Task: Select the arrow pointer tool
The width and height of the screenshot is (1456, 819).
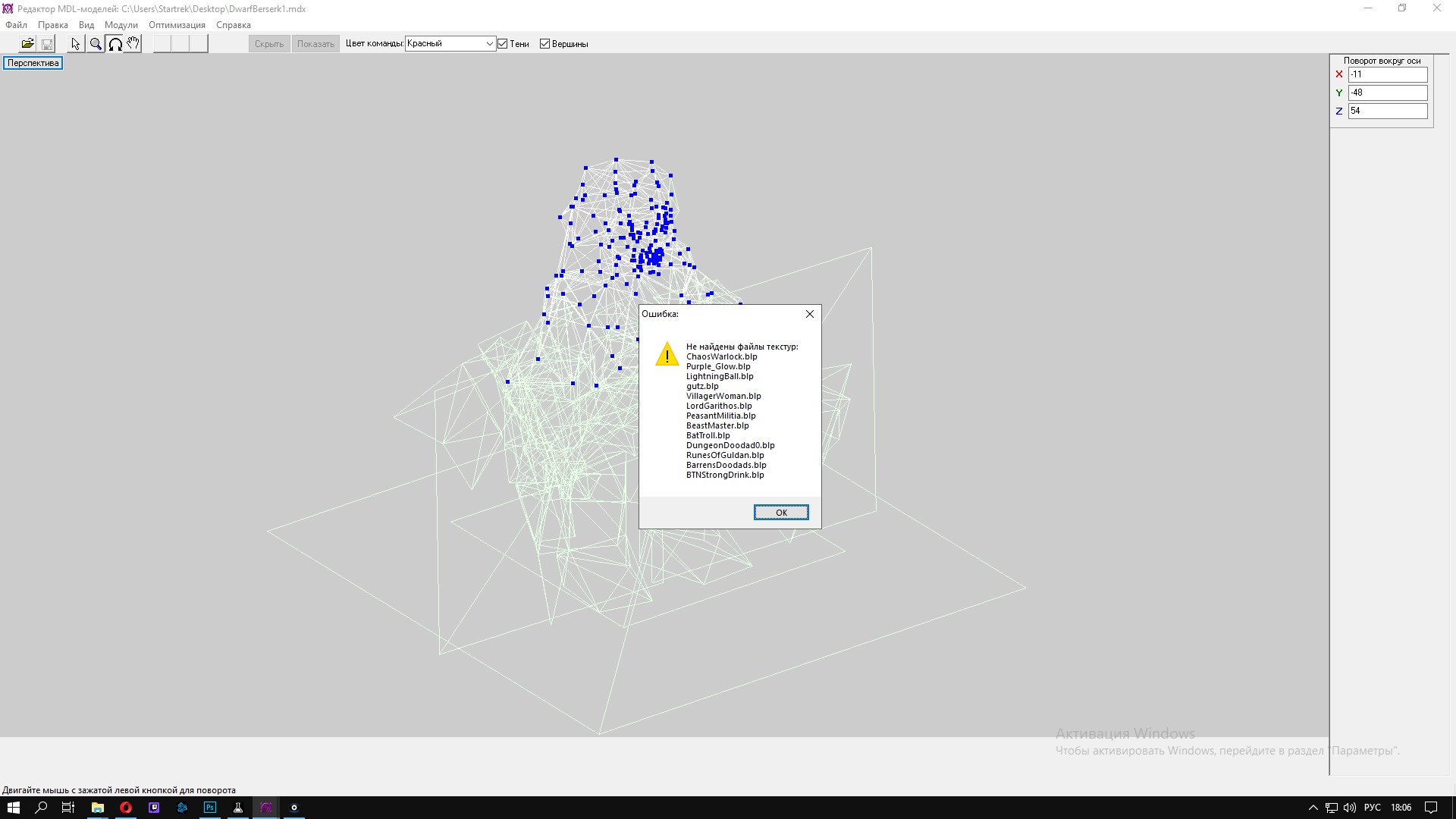Action: point(76,44)
